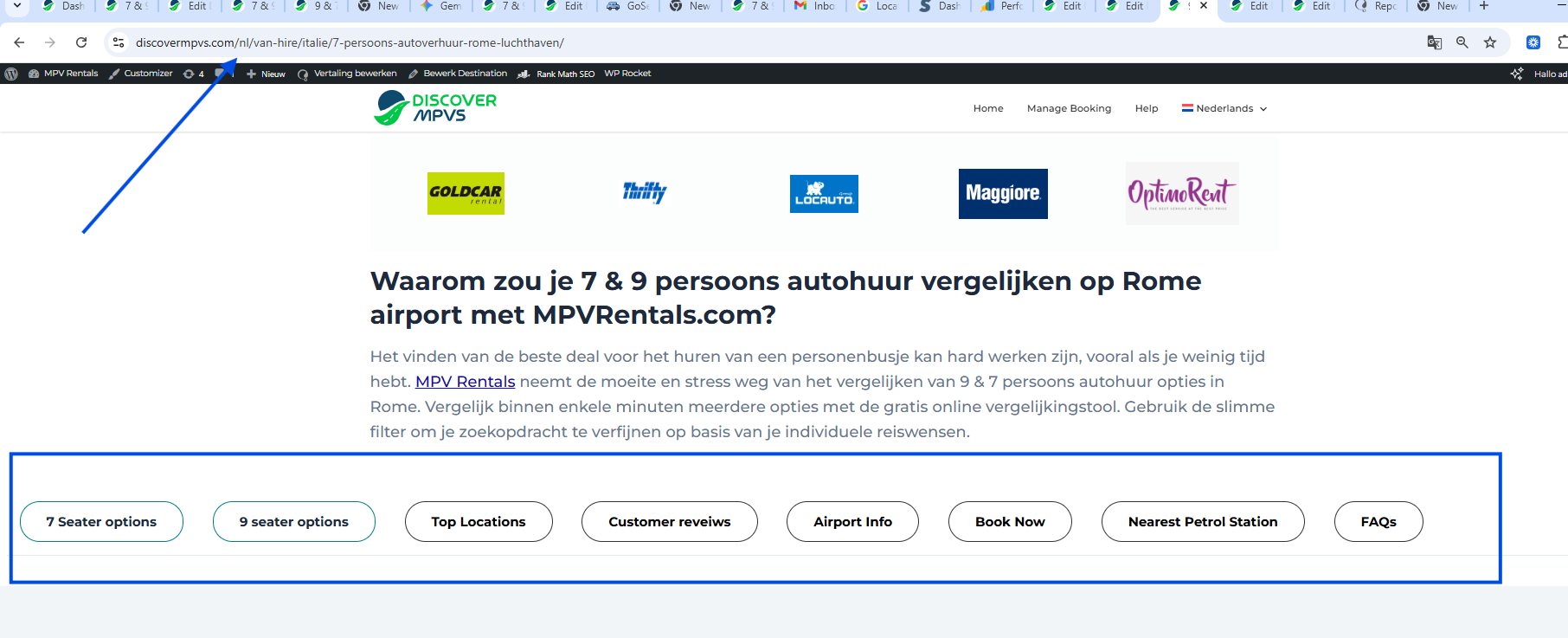Click the Manage Booking link
The image size is (1568, 638).
pos(1069,108)
